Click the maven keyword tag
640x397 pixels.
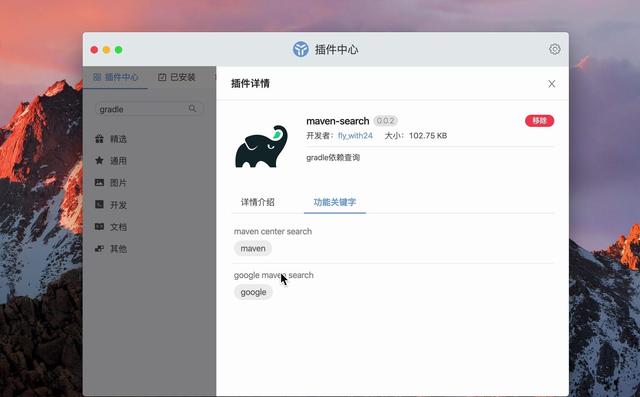253,248
